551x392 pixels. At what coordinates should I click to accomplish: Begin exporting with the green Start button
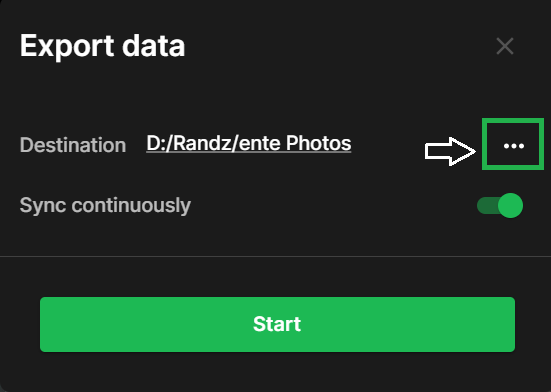[x=277, y=324]
